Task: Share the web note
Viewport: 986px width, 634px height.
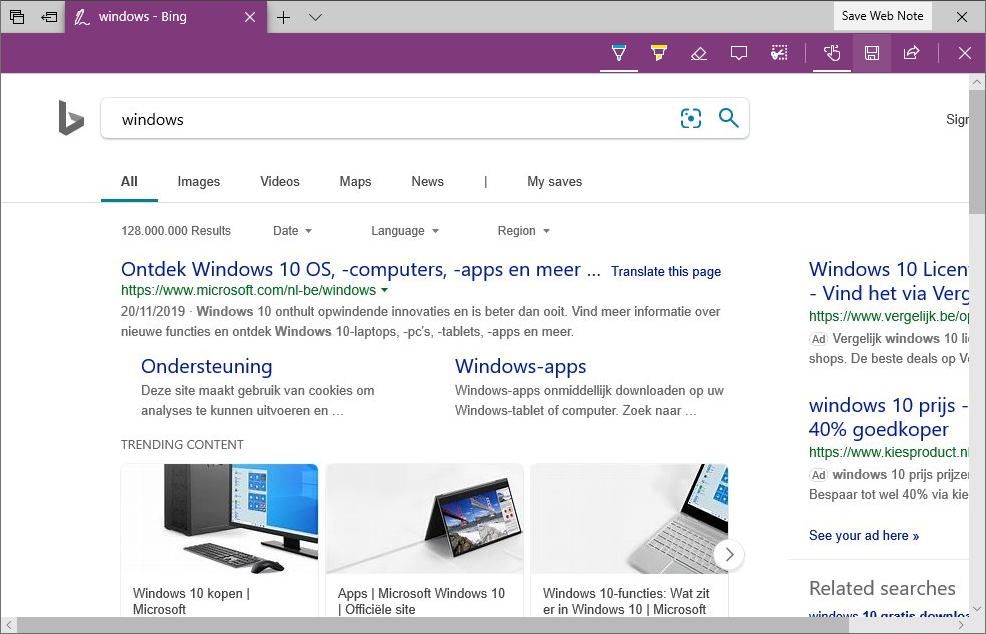Action: pos(911,53)
